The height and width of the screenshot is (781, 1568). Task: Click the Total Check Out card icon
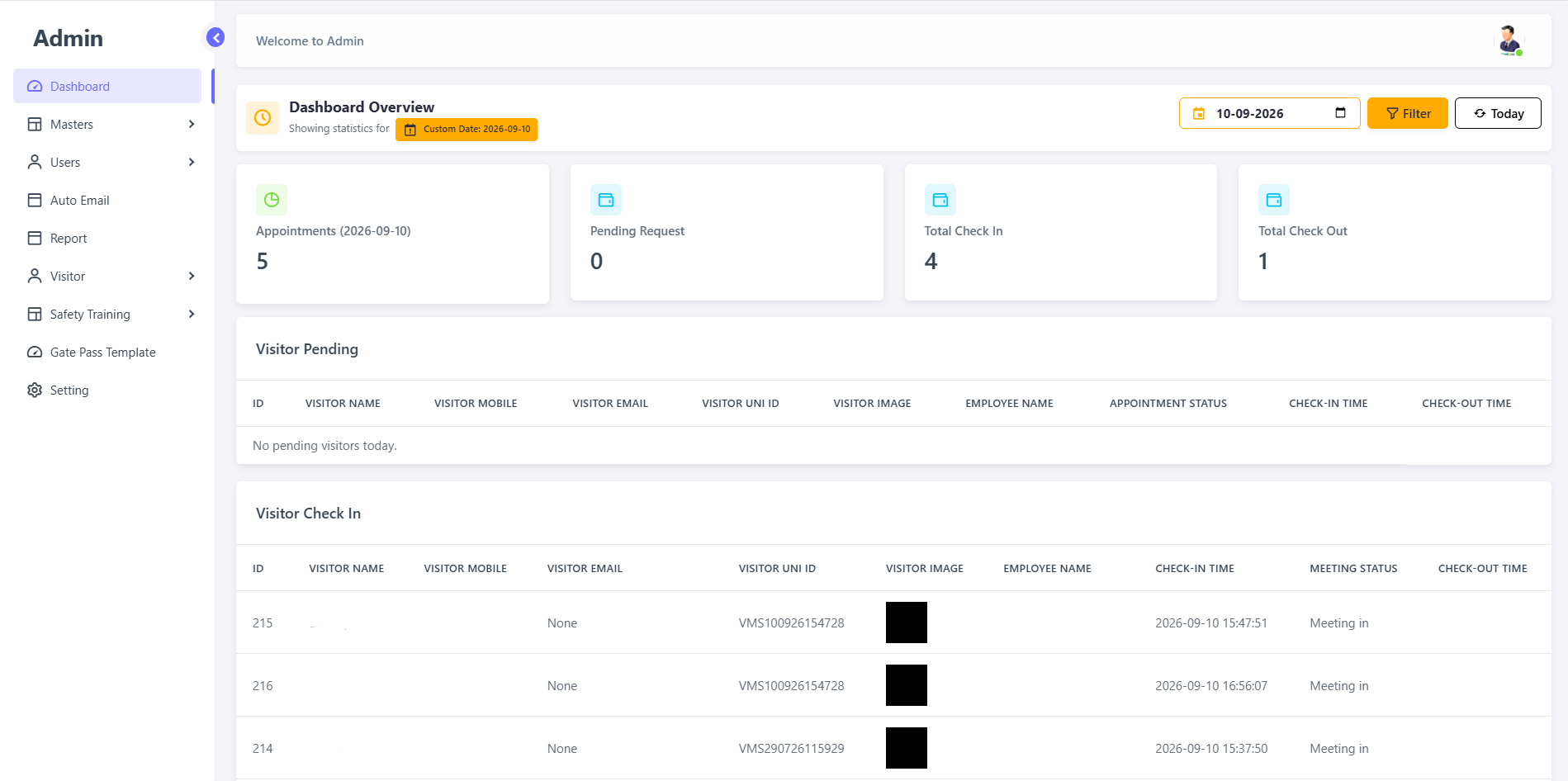point(1274,200)
